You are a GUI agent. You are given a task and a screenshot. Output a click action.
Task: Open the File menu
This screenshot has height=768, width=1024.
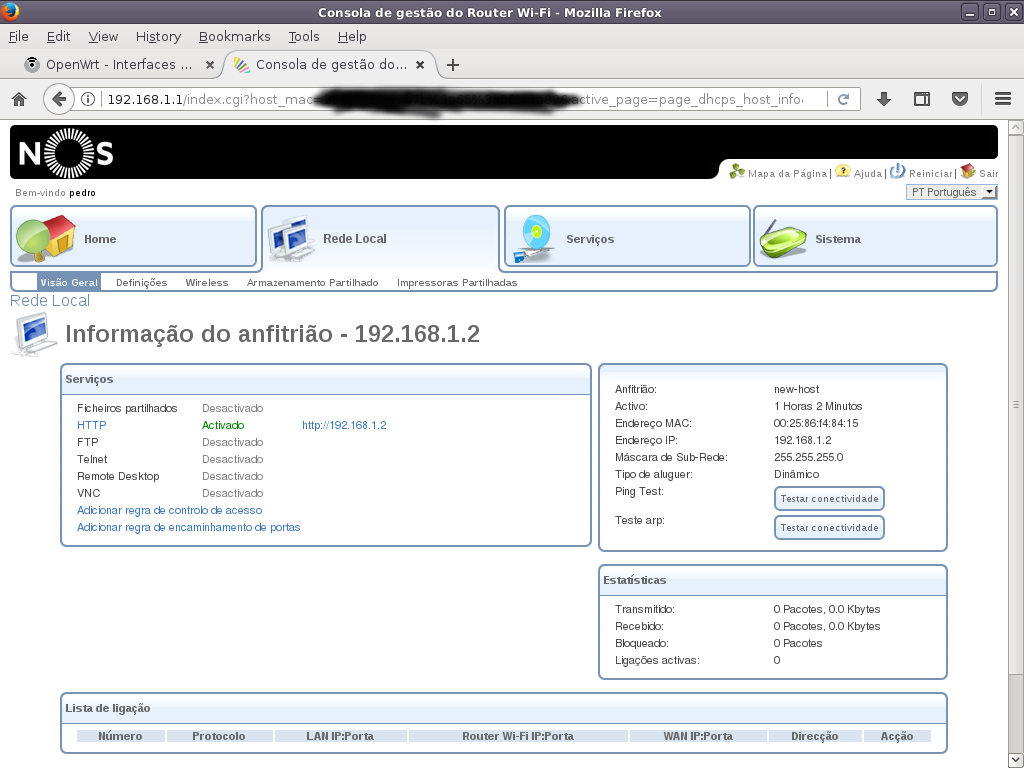pyautogui.click(x=18, y=37)
